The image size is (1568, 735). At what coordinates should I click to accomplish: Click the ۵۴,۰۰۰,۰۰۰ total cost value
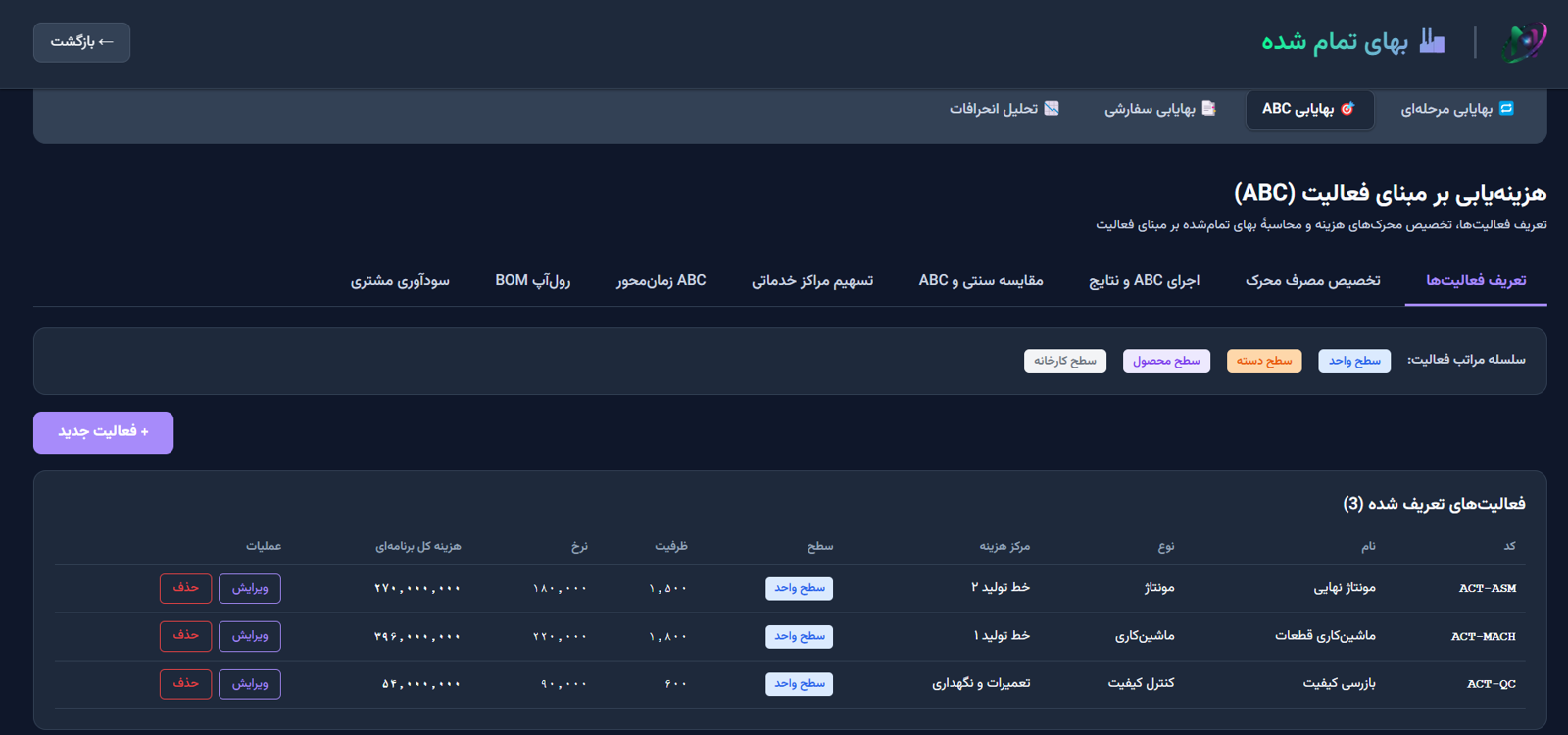point(421,684)
